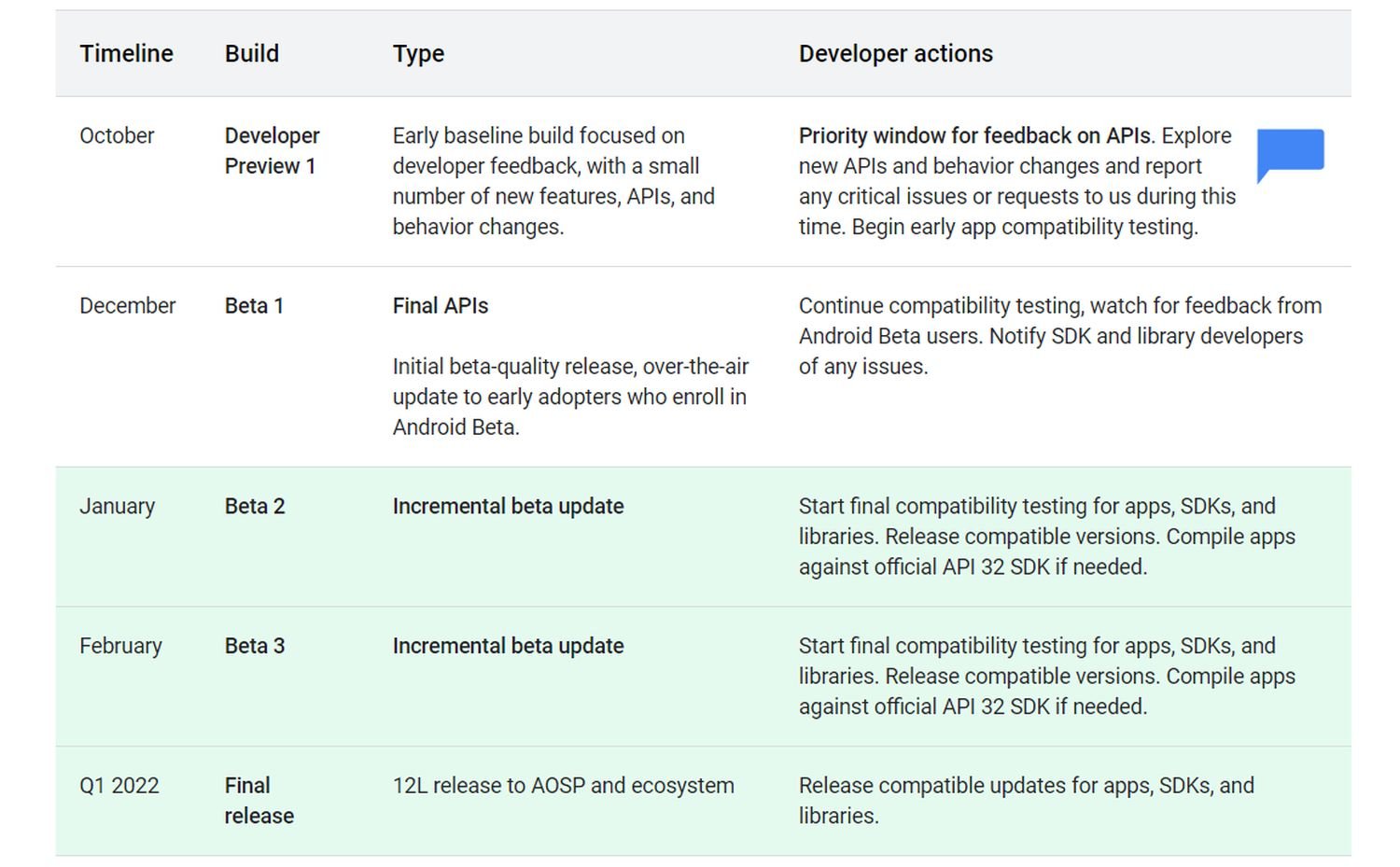Image resolution: width=1400 pixels, height=867 pixels.
Task: Select the February timeline cell
Action: (x=120, y=647)
